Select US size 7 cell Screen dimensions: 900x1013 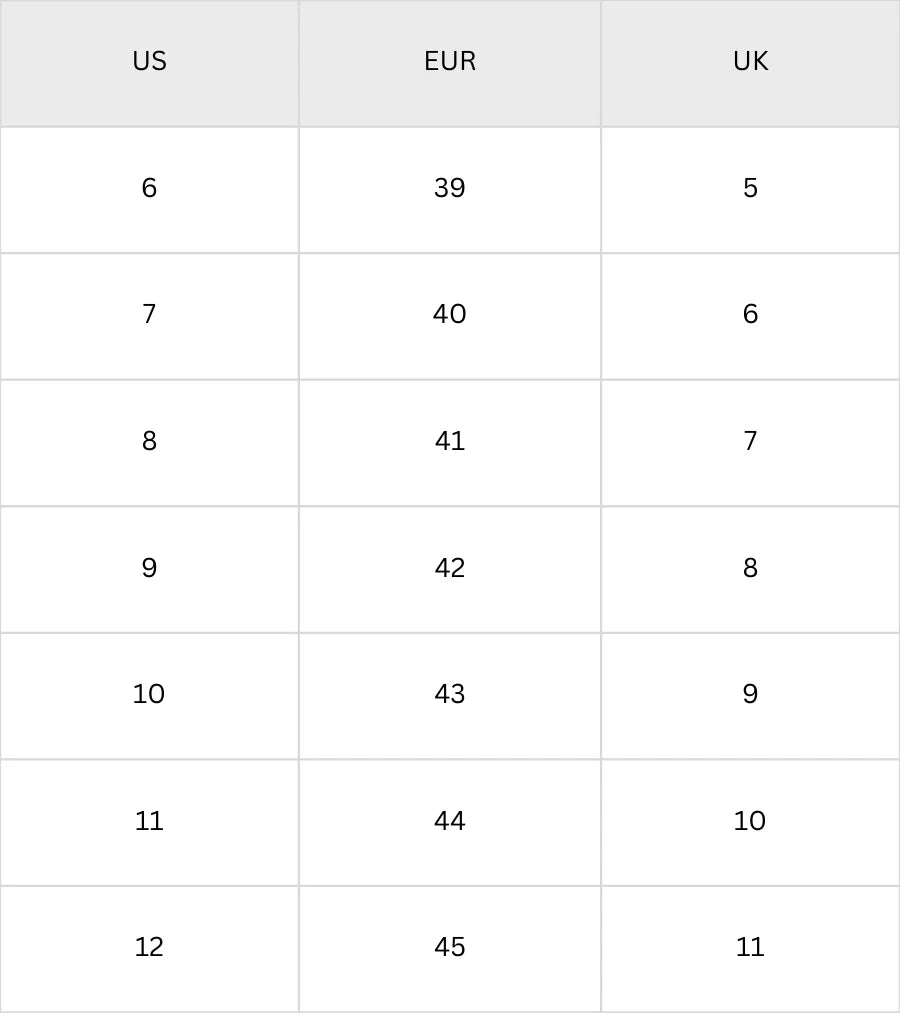click(x=149, y=315)
